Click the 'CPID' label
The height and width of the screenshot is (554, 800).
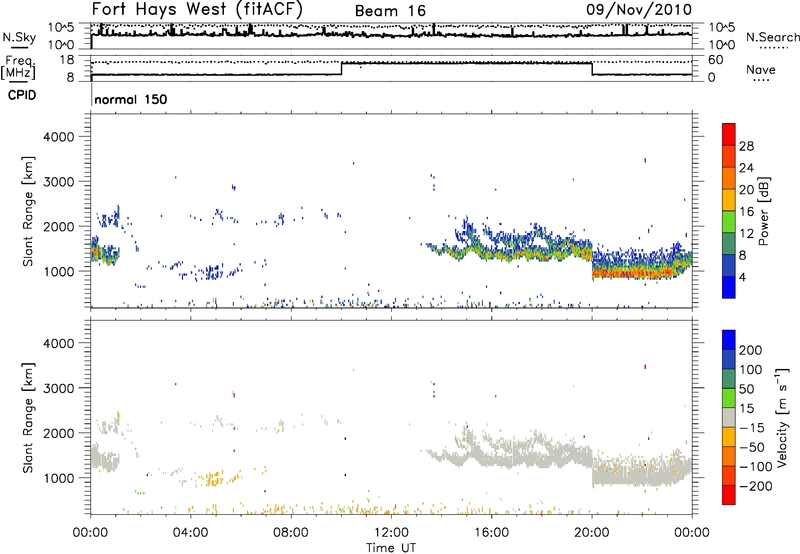(22, 95)
